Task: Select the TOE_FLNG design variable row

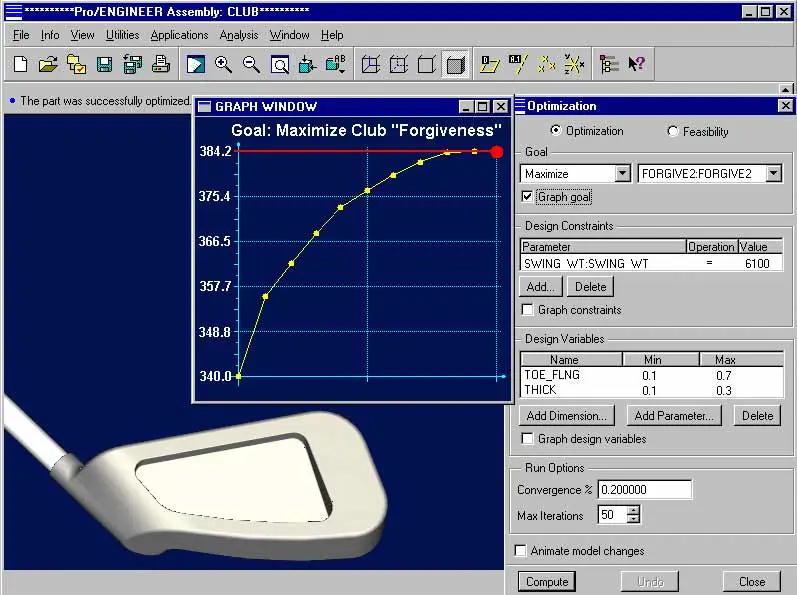Action: point(652,375)
